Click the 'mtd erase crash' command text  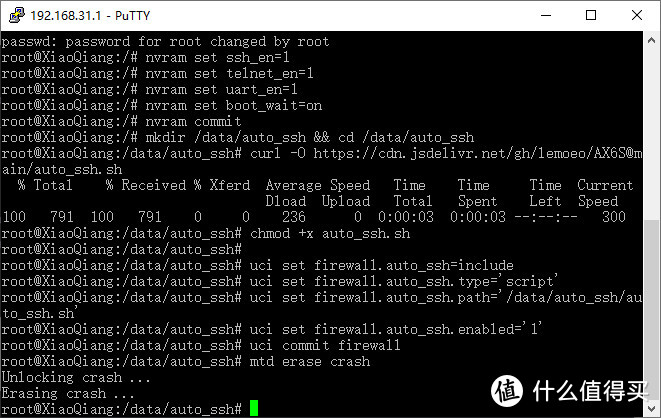(310, 362)
